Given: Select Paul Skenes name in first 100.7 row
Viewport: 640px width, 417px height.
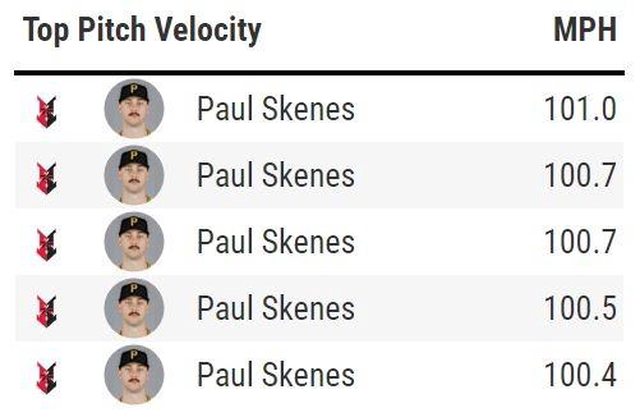Looking at the screenshot, I should (x=276, y=175).
